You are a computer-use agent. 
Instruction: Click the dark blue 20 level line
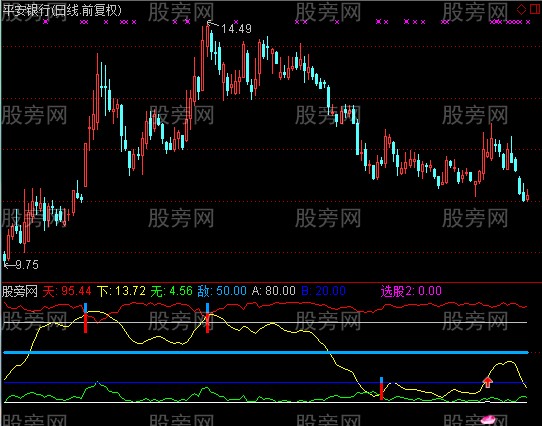[266, 383]
